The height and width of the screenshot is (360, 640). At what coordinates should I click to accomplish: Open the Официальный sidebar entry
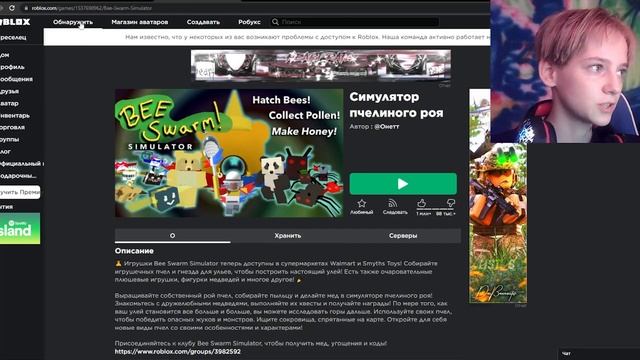tap(21, 164)
